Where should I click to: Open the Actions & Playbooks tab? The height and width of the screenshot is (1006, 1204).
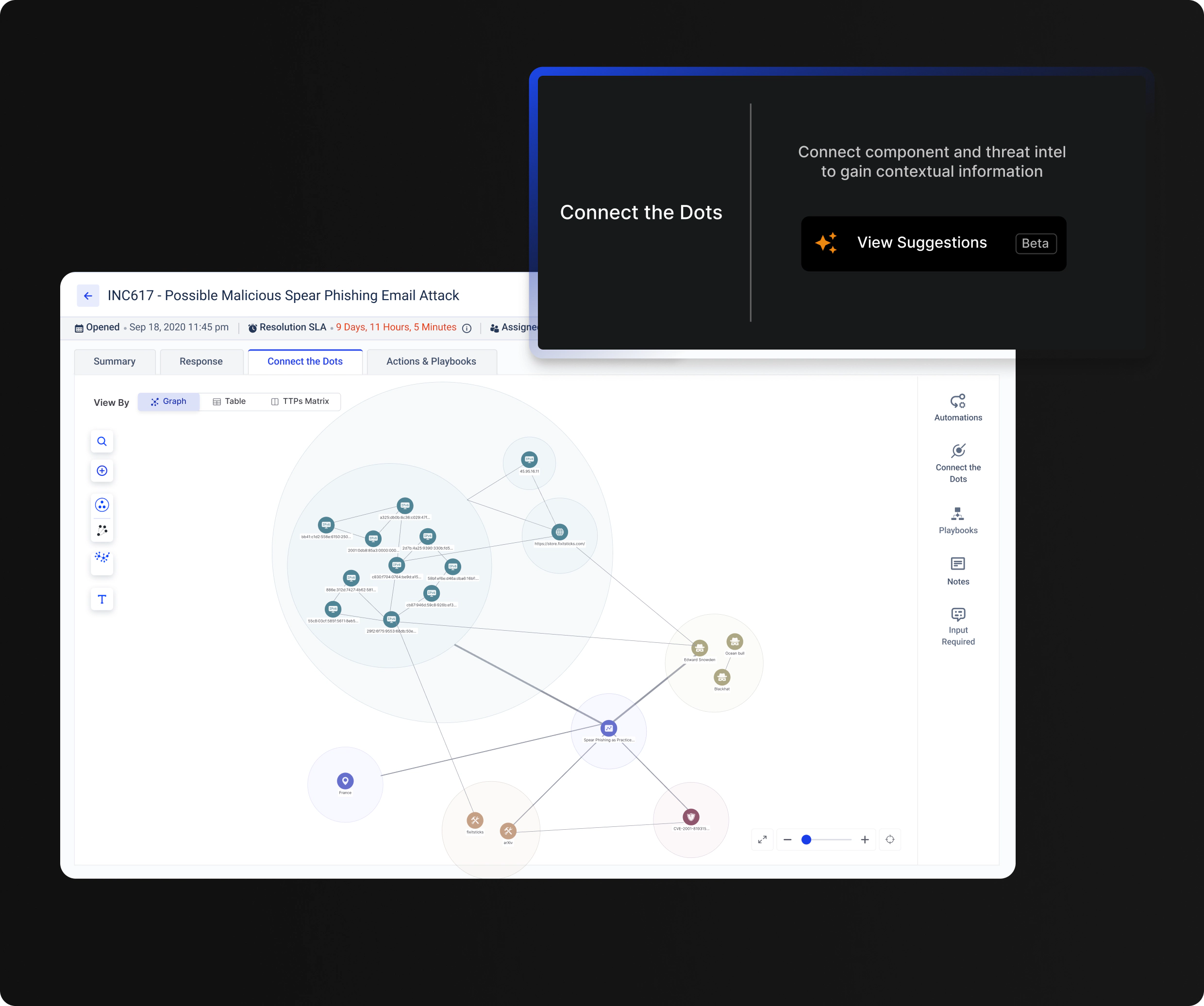[x=431, y=361]
